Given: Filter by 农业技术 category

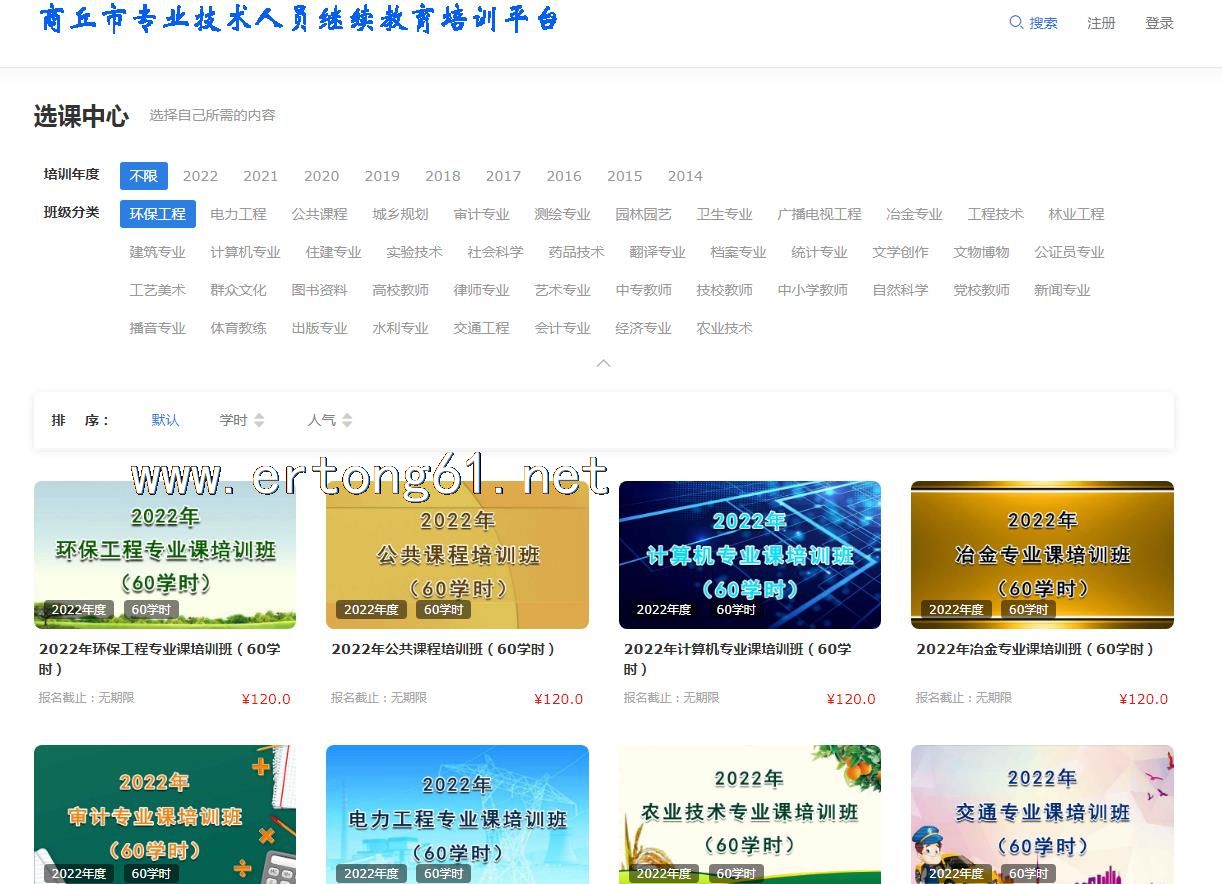Looking at the screenshot, I should [724, 328].
